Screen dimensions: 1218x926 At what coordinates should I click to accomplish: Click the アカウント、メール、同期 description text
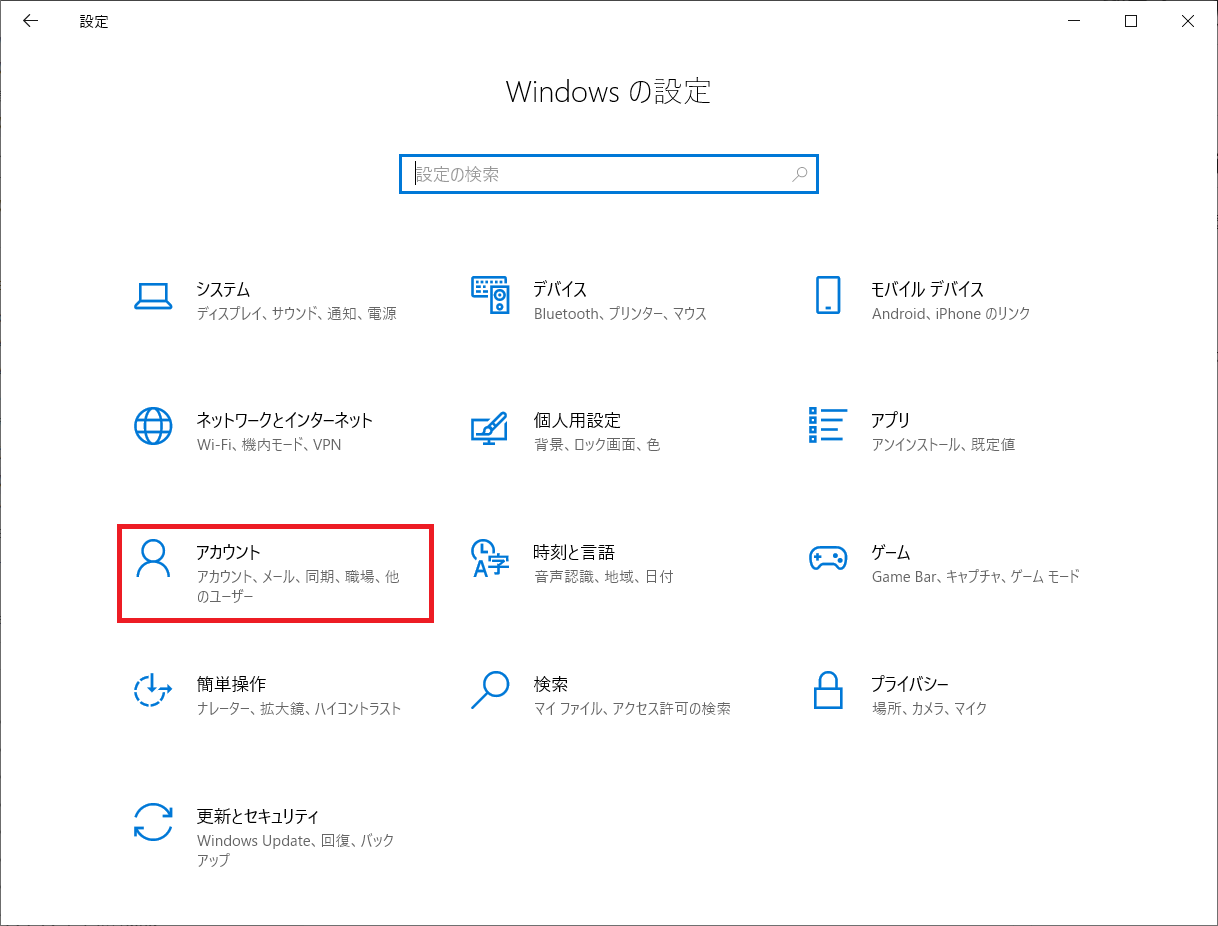click(298, 586)
